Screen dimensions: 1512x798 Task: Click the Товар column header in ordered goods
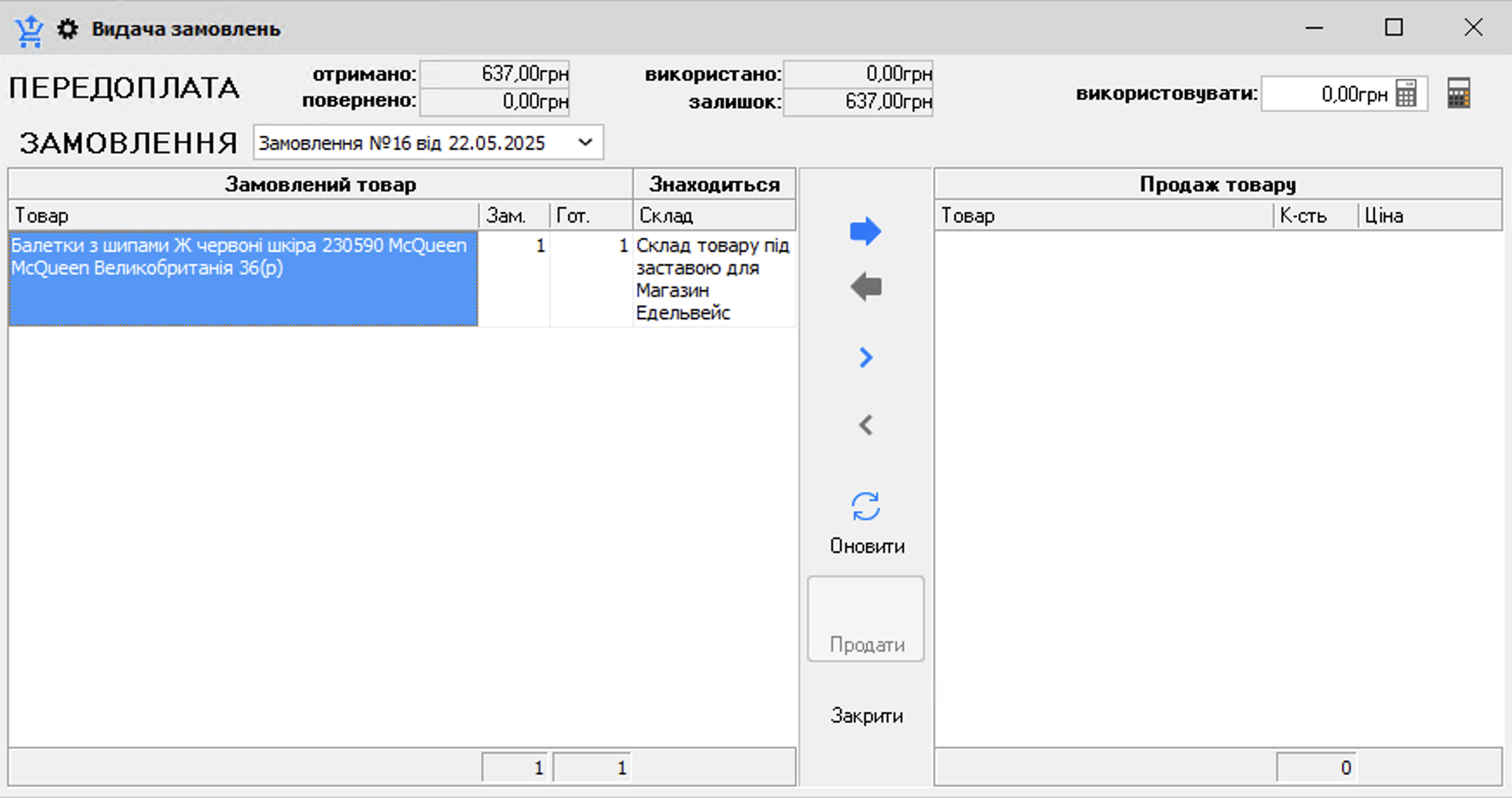pyautogui.click(x=242, y=216)
